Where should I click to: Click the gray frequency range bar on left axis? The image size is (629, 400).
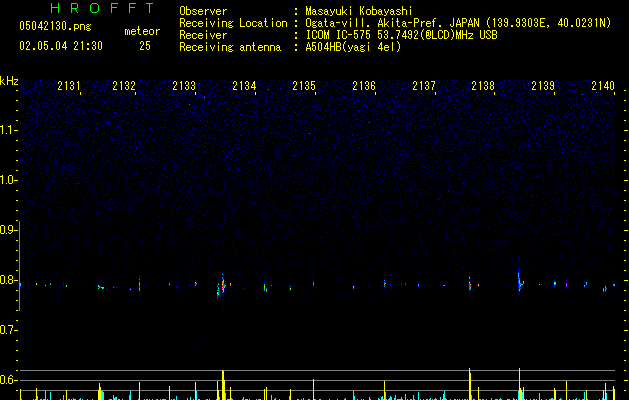(x=19, y=266)
